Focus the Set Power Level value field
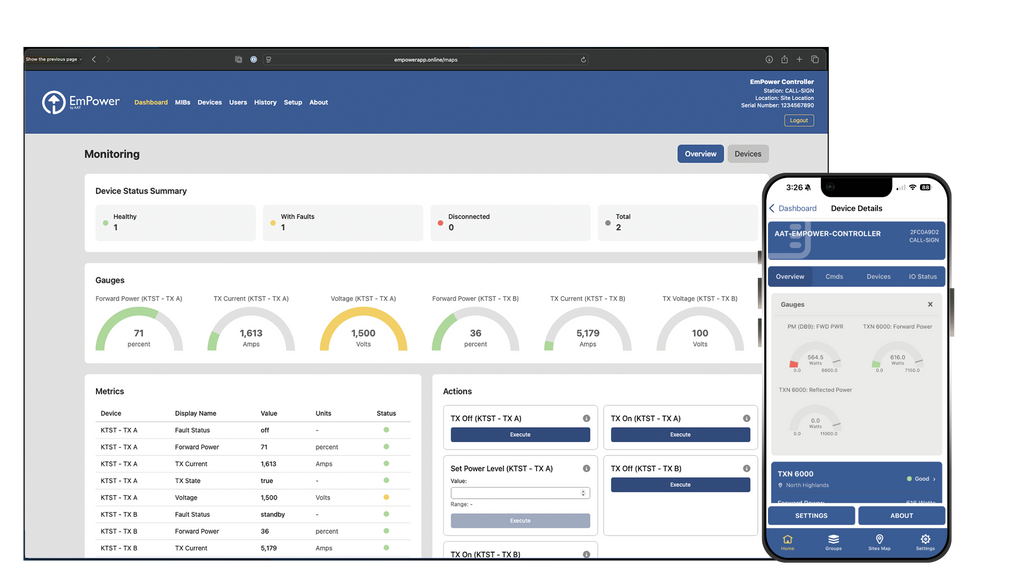The width and height of the screenshot is (1024, 576). pos(520,493)
